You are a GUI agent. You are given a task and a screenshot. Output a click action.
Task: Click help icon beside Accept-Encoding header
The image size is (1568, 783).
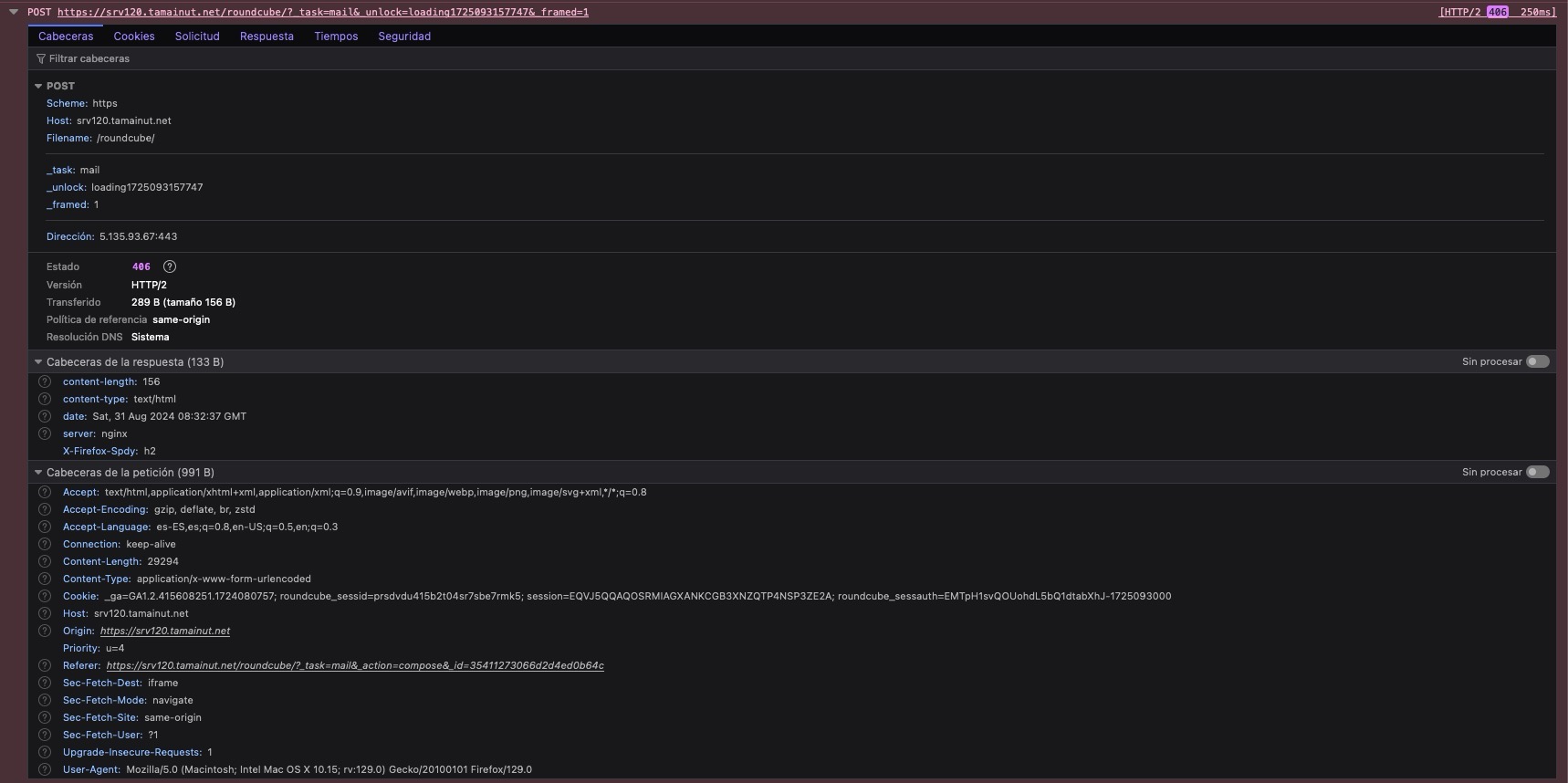click(x=44, y=509)
